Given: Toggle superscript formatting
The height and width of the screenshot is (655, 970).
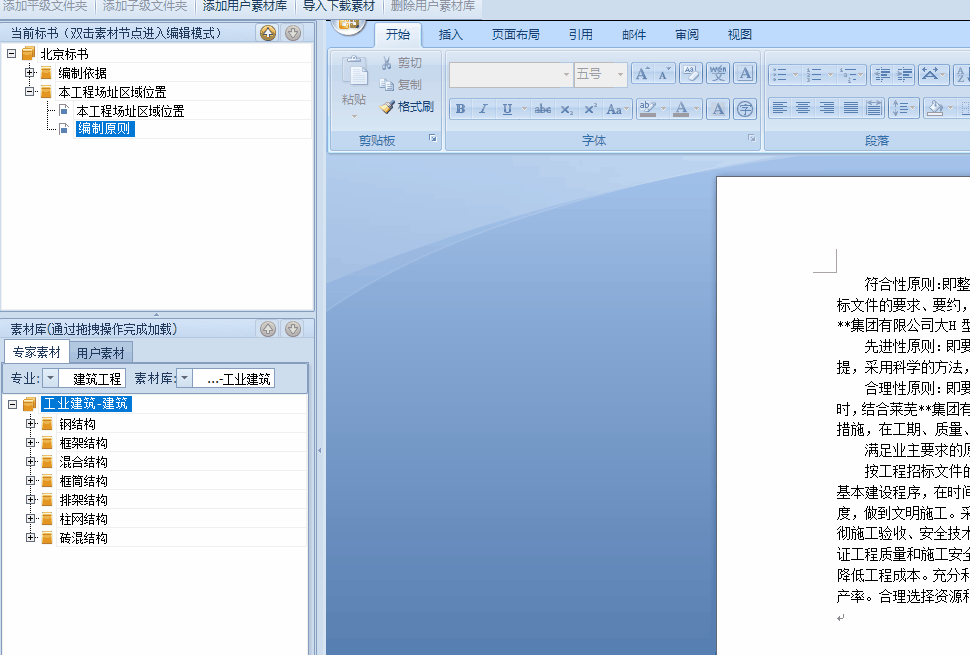Looking at the screenshot, I should (x=590, y=109).
